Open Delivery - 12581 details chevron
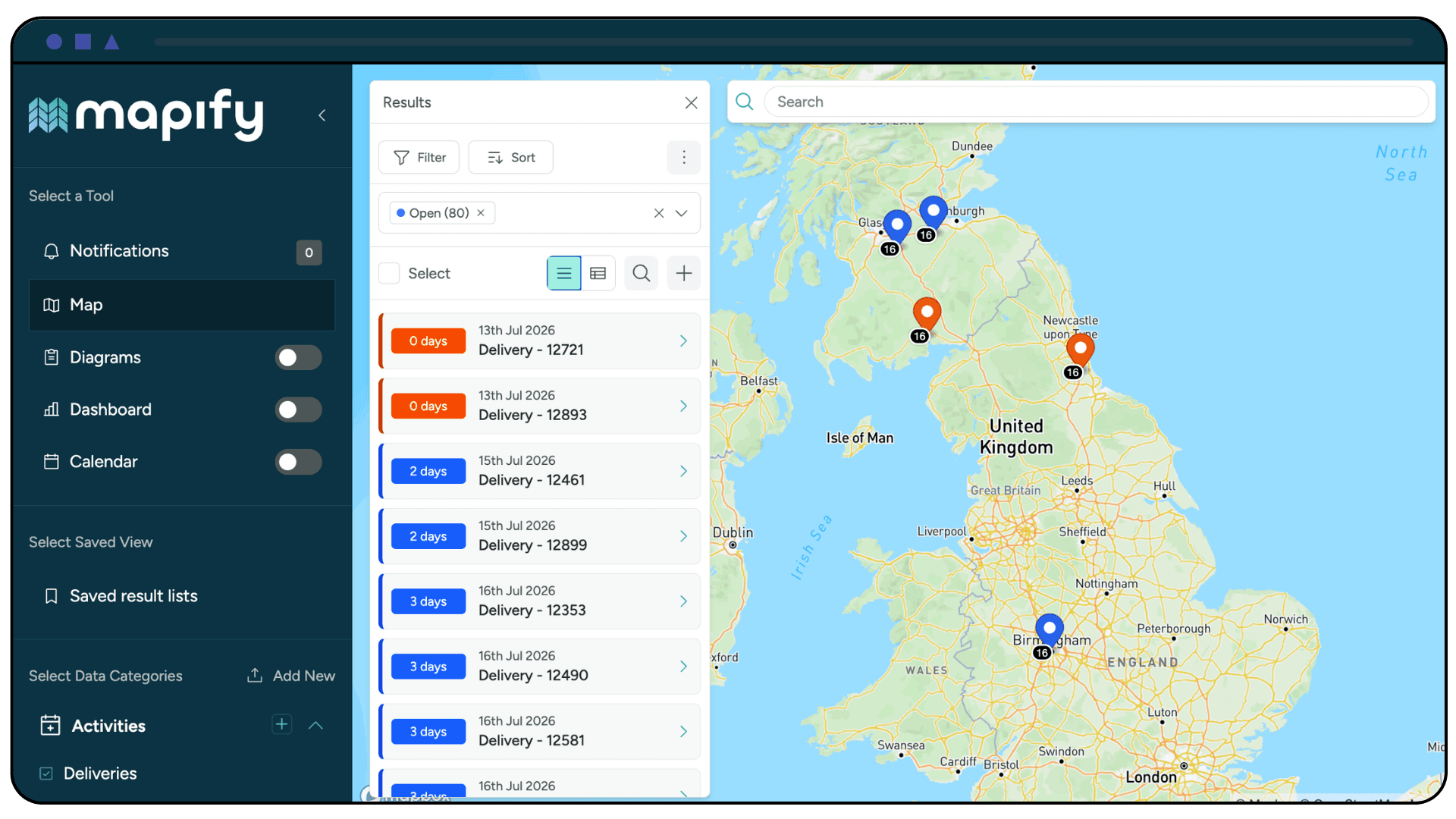Screen dimensions: 1456x819 683,732
